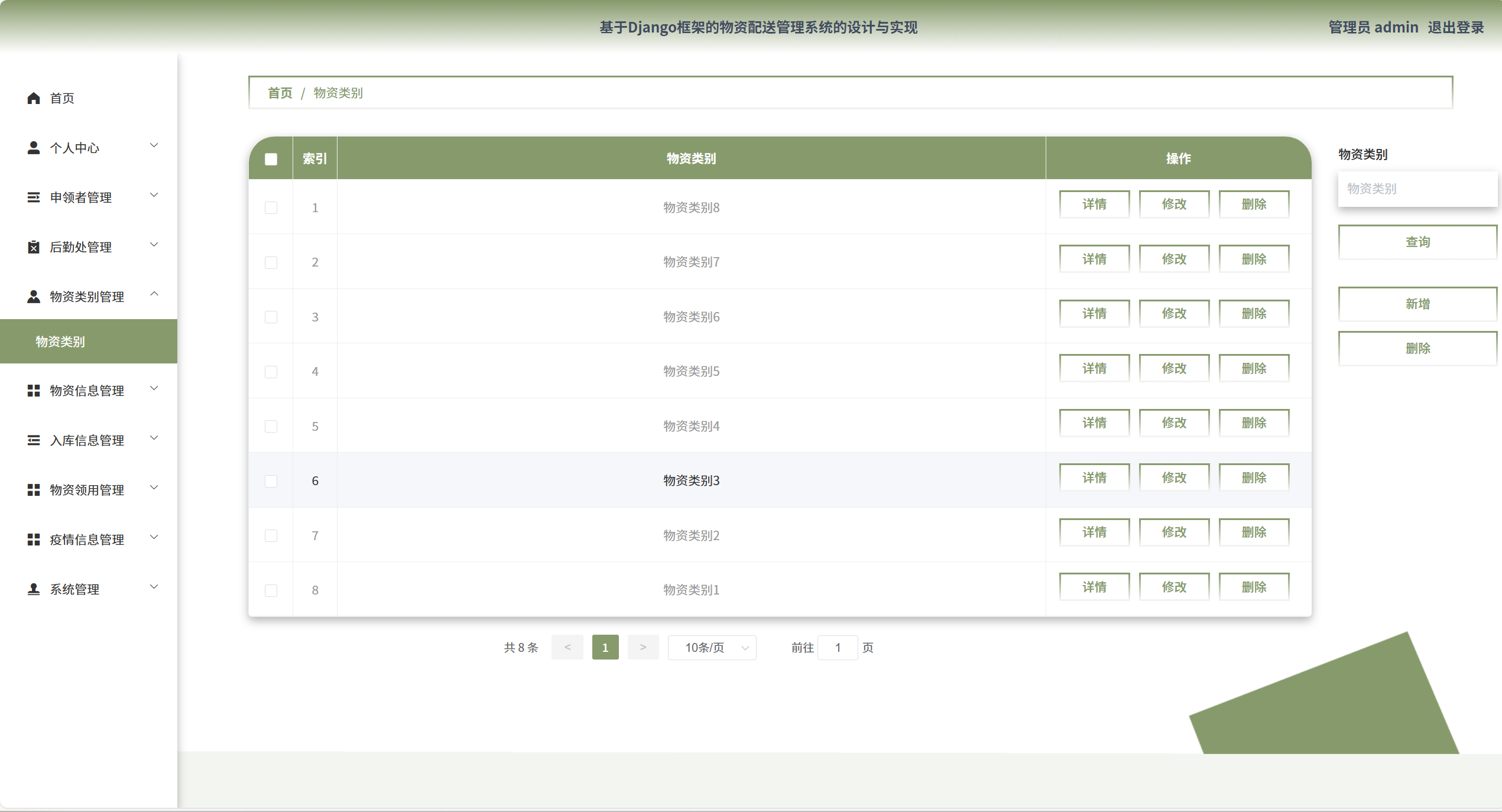The width and height of the screenshot is (1502, 812).
Task: Click the person icon next to 个人中心
Action: [34, 148]
